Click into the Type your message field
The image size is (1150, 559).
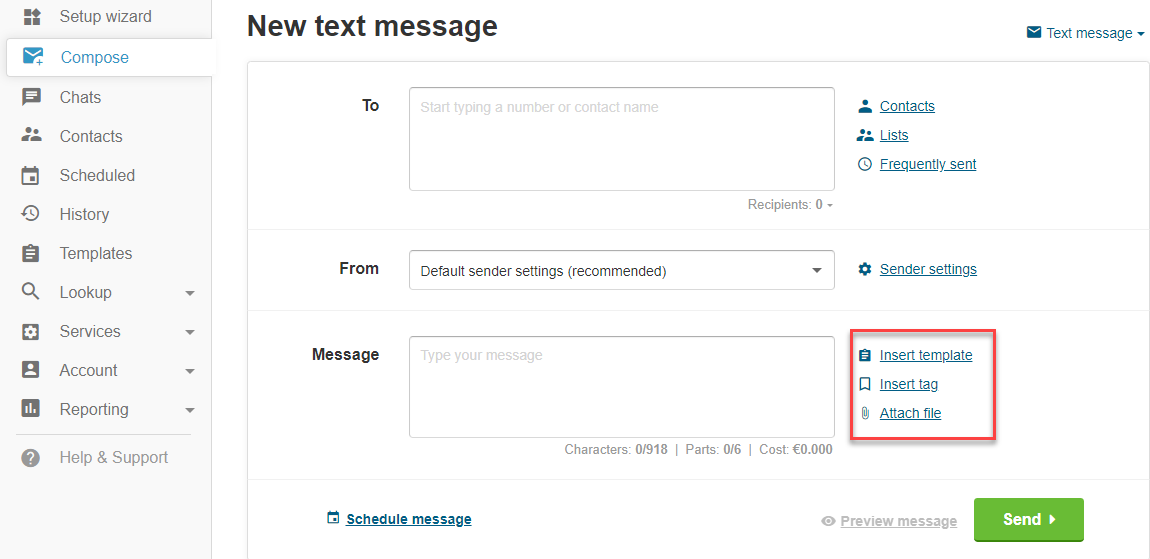tap(621, 387)
